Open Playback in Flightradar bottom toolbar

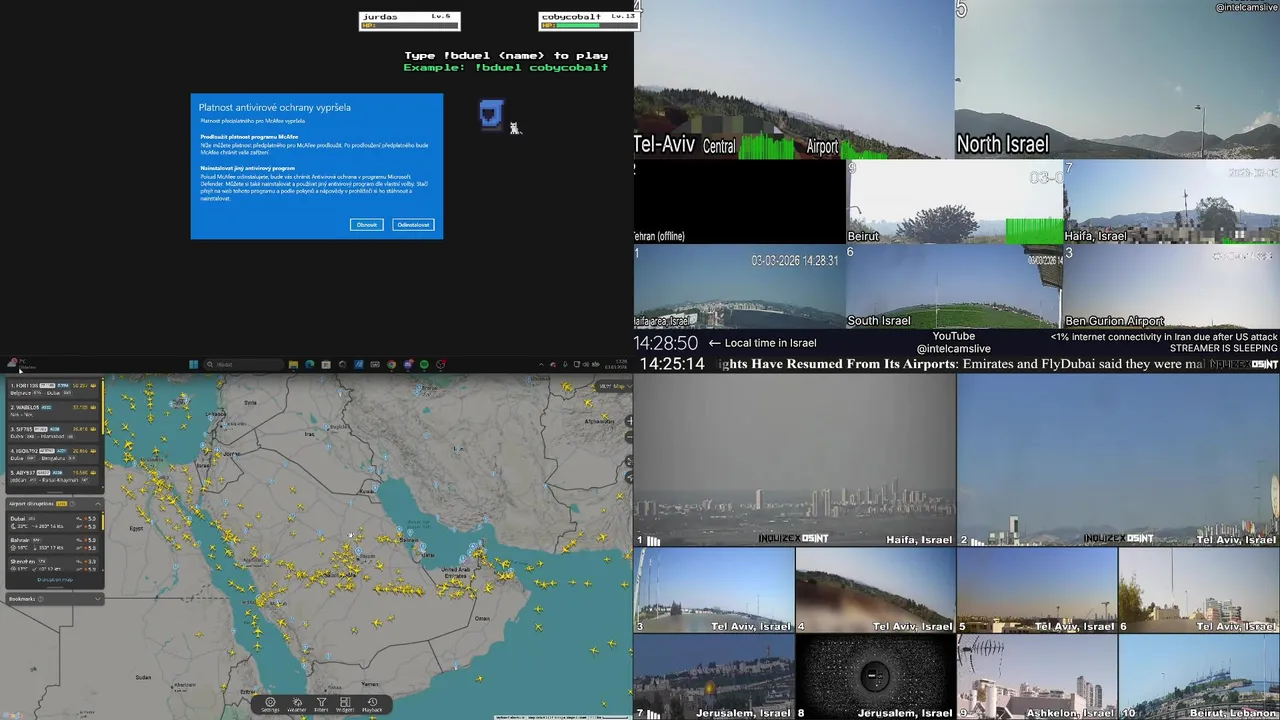(x=372, y=705)
